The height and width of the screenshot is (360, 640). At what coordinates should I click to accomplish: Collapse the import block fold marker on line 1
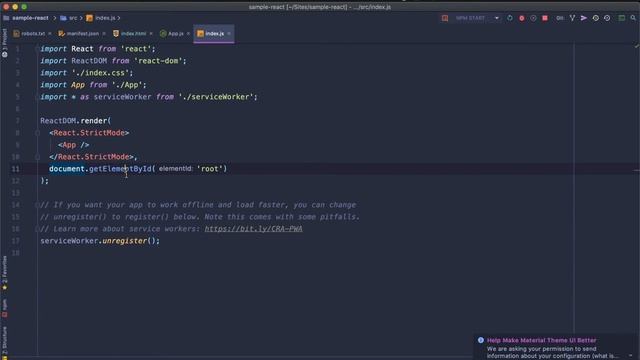[37, 49]
